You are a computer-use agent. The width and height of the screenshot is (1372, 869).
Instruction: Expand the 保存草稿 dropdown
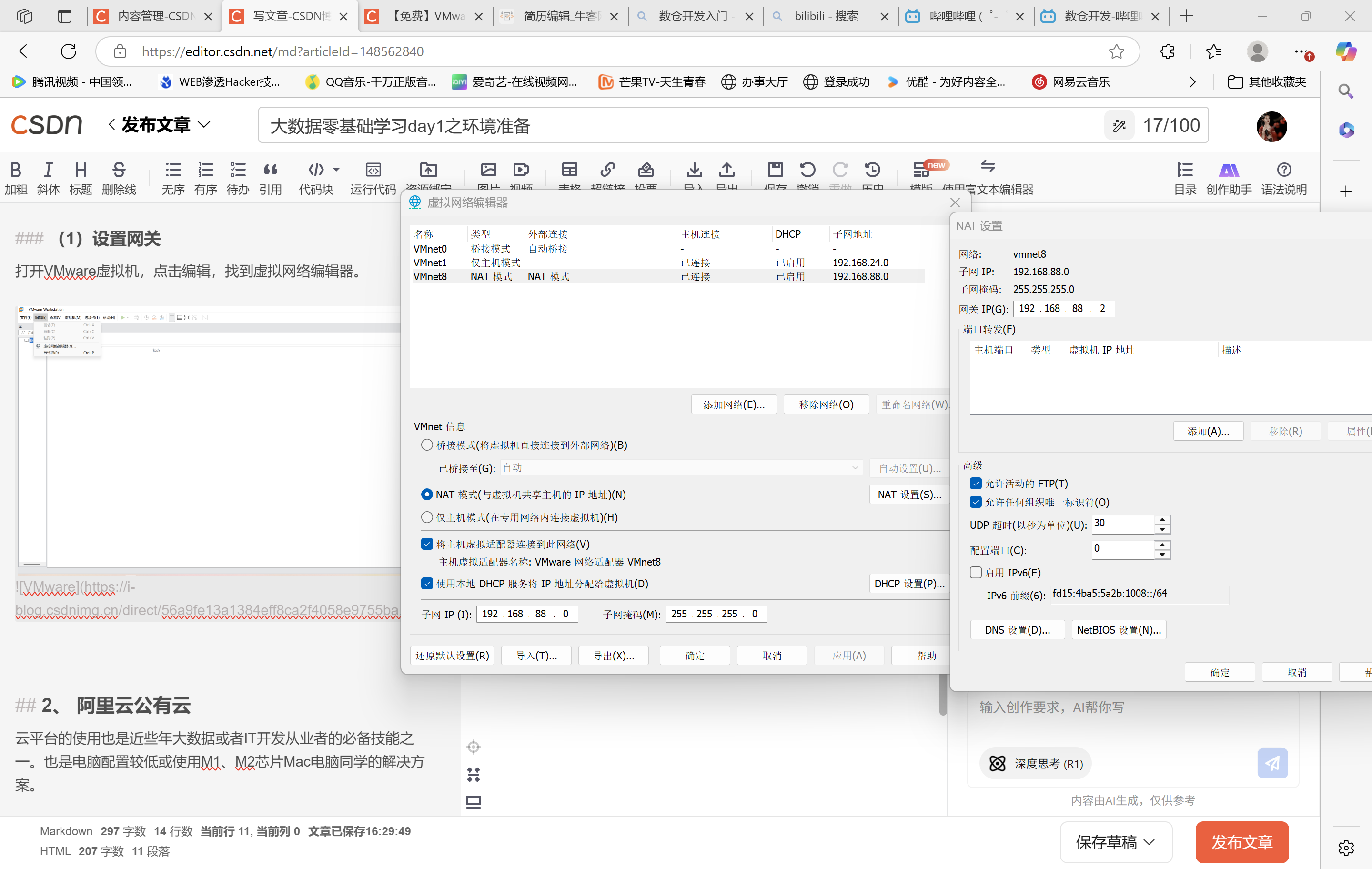[x=1150, y=842]
